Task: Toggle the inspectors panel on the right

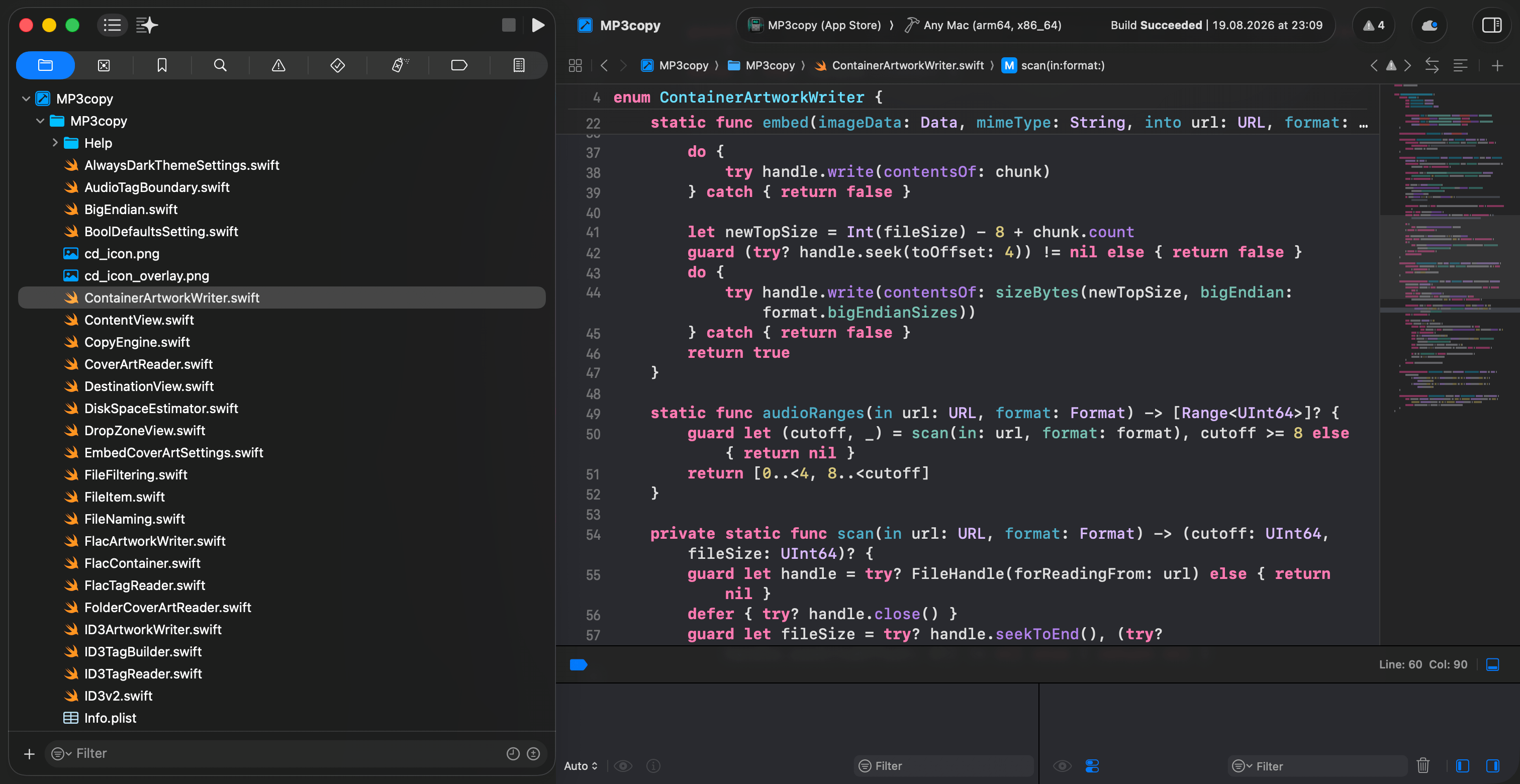Action: click(x=1492, y=25)
